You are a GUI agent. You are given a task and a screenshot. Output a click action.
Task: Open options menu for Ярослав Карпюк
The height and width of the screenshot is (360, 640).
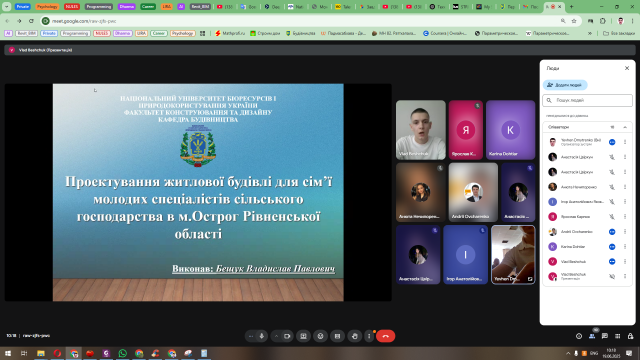625,217
